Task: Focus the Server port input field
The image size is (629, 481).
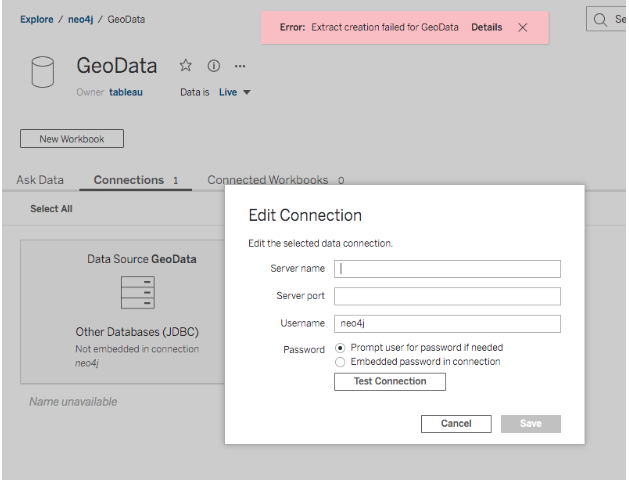Action: coord(447,296)
